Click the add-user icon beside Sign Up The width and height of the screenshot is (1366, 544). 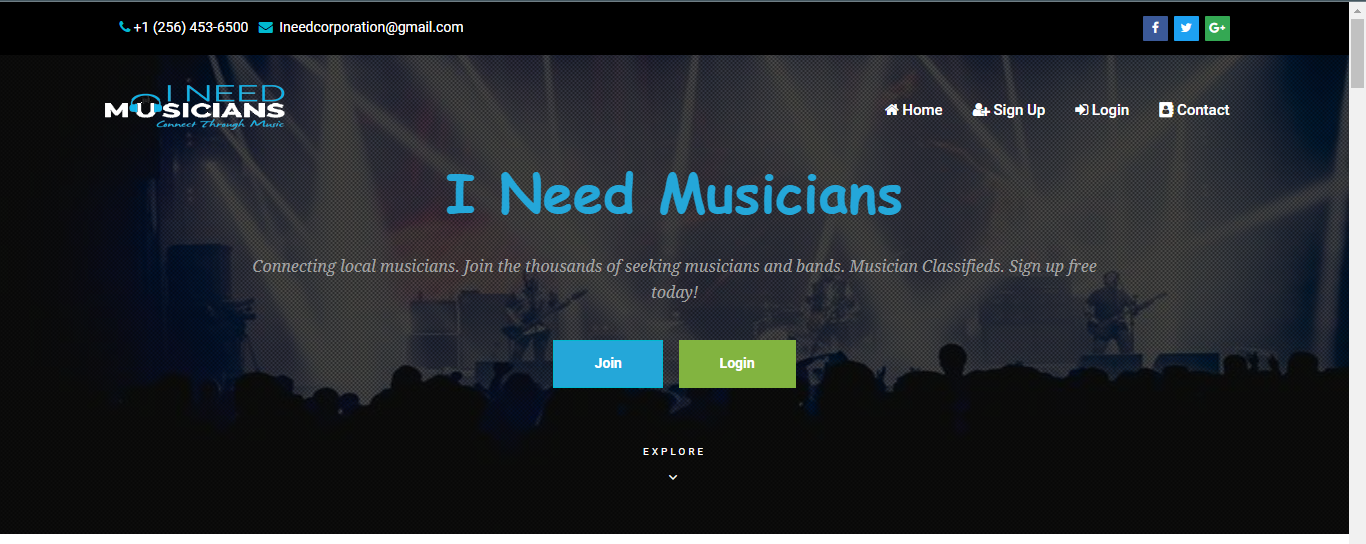[x=981, y=110]
